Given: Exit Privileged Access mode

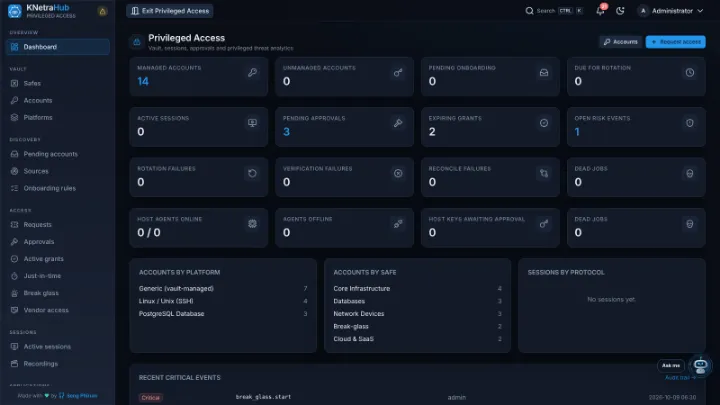Looking at the screenshot, I should 170,11.
